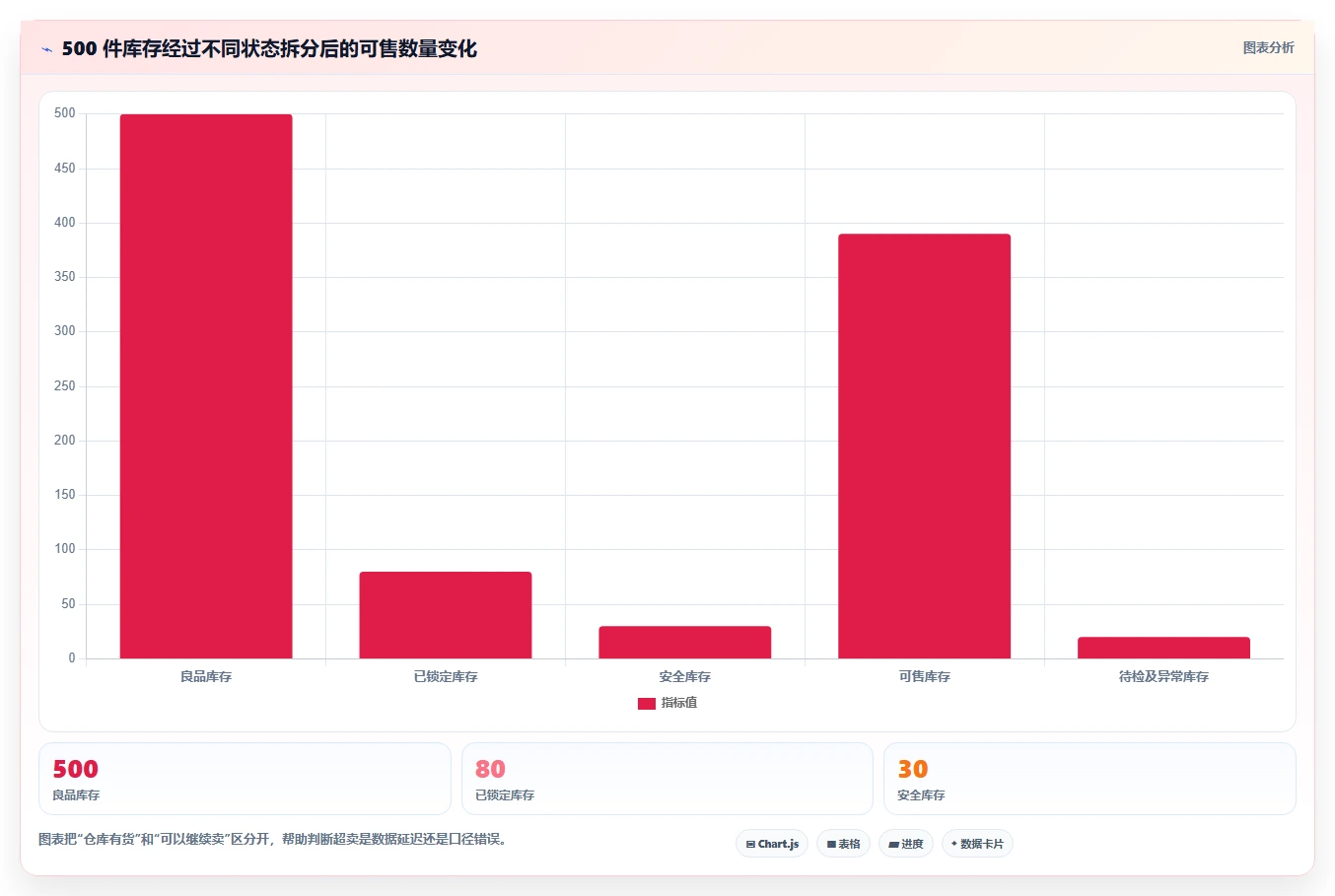
Task: Open the 30 安全库存 data card
Action: pos(1089,779)
